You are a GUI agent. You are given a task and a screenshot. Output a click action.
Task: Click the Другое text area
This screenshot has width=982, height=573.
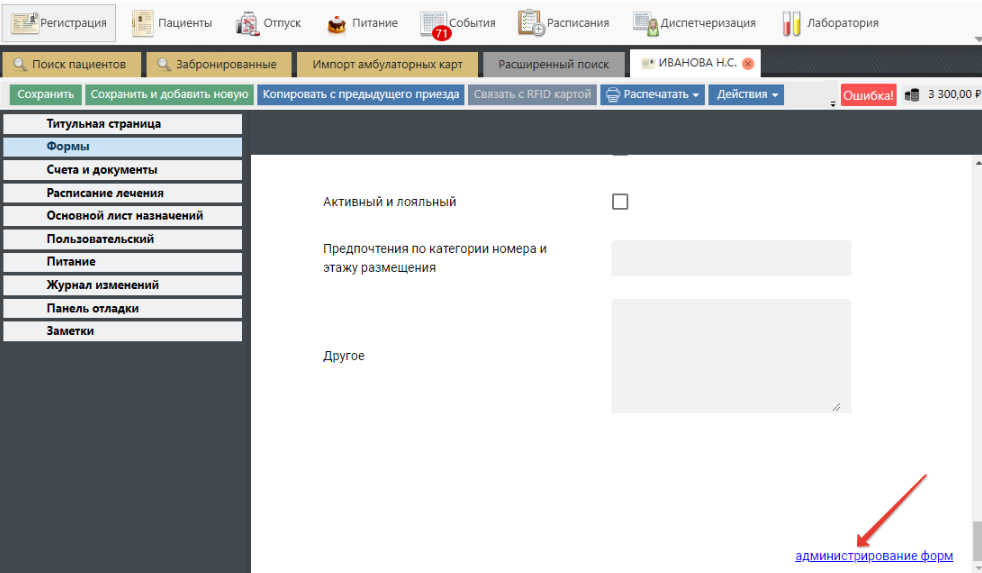click(x=730, y=355)
